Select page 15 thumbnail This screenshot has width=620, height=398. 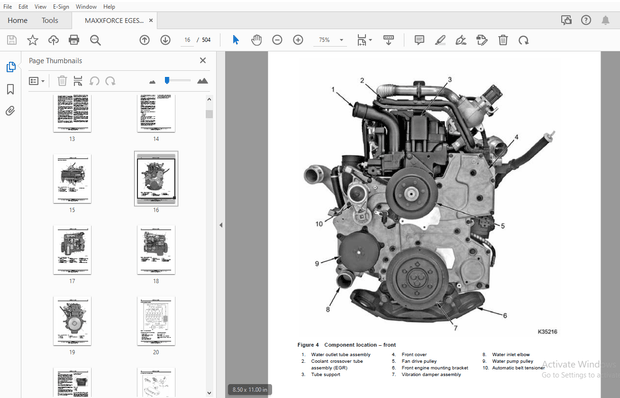tap(72, 179)
